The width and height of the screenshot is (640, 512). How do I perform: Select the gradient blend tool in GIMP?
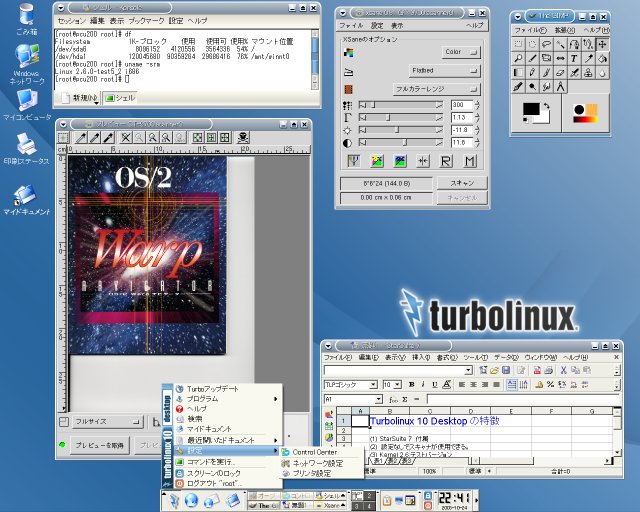point(518,73)
